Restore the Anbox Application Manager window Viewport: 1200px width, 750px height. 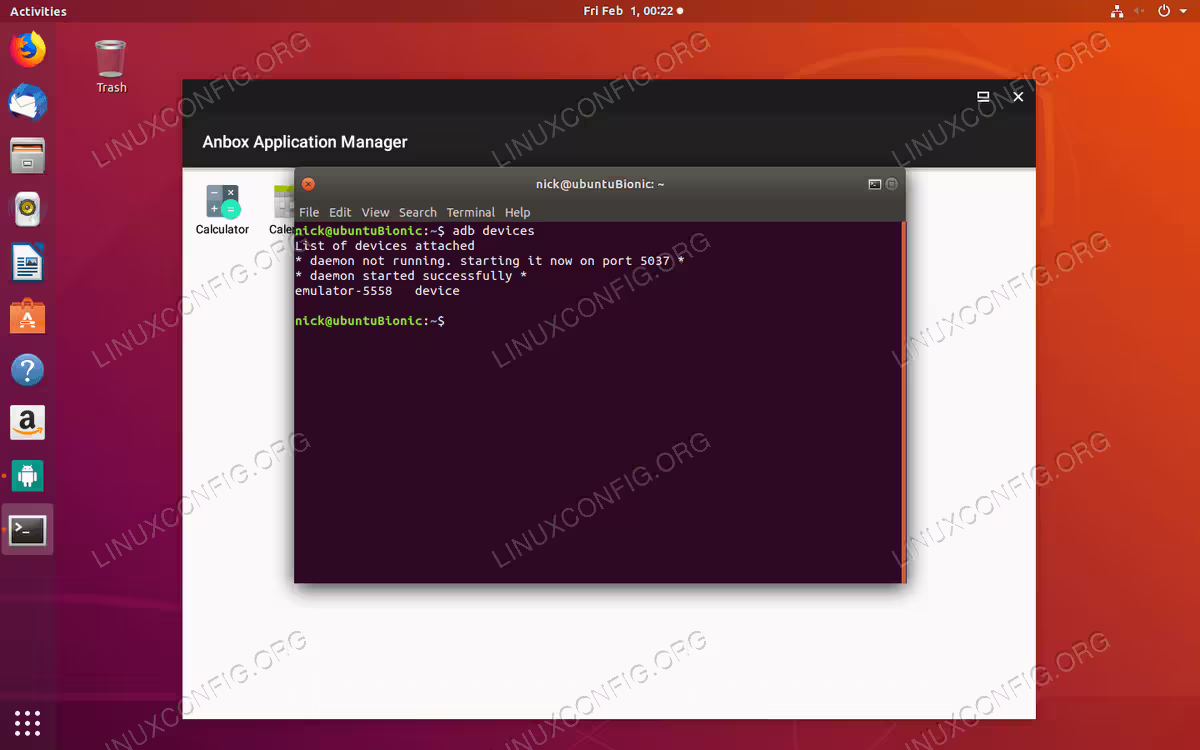coord(983,97)
